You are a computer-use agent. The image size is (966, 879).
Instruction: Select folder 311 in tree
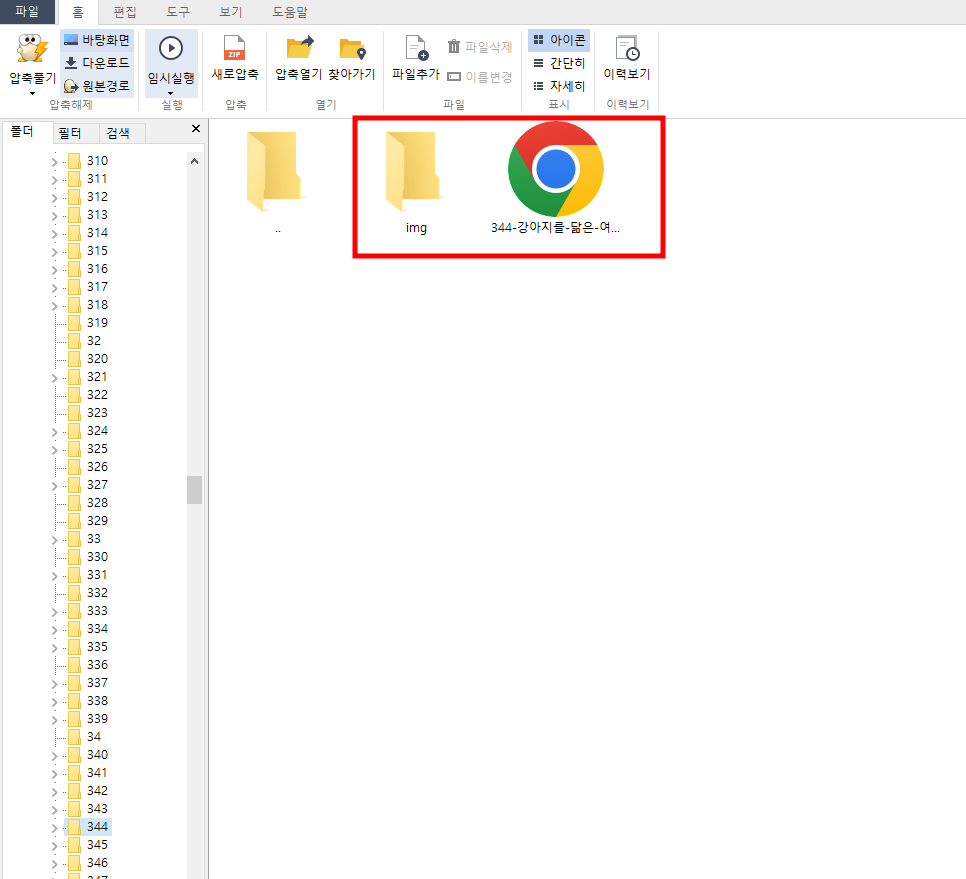[97, 179]
